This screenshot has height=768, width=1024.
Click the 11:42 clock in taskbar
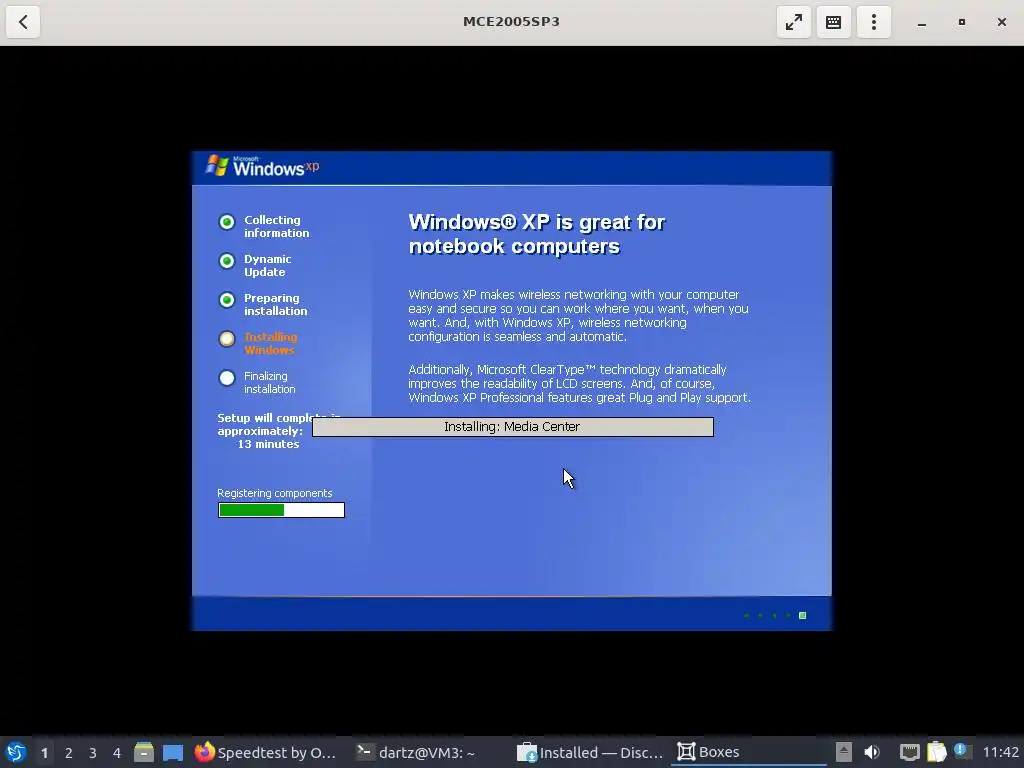[1000, 752]
